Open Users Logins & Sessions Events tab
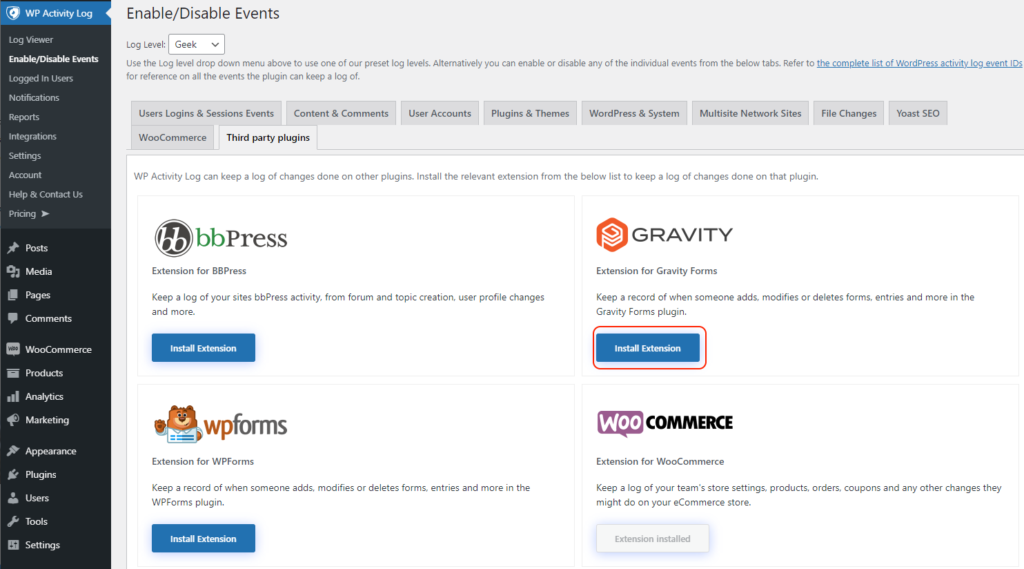Image resolution: width=1024 pixels, height=569 pixels. click(206, 113)
